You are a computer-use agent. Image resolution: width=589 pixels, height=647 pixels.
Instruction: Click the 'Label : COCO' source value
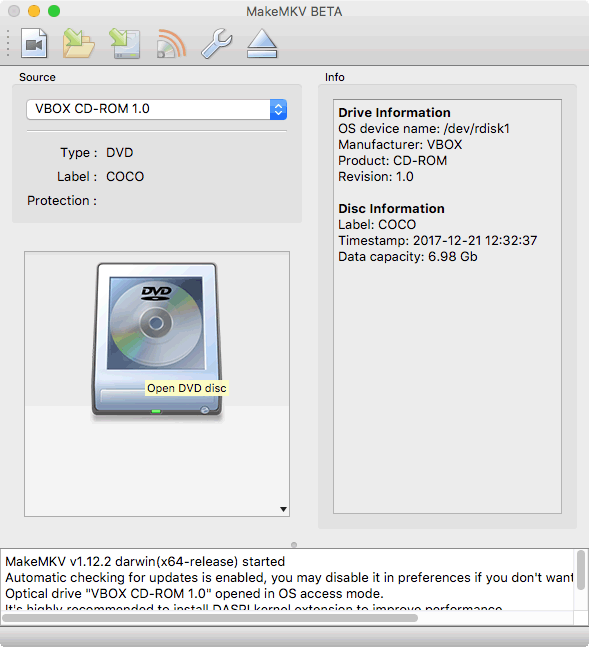(125, 177)
